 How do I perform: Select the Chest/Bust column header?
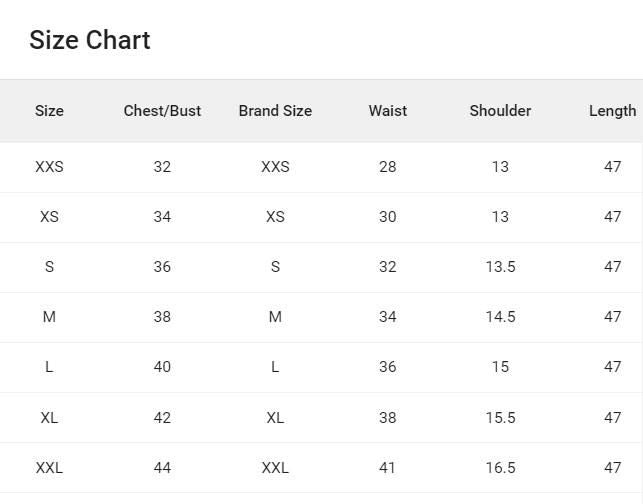click(x=162, y=111)
